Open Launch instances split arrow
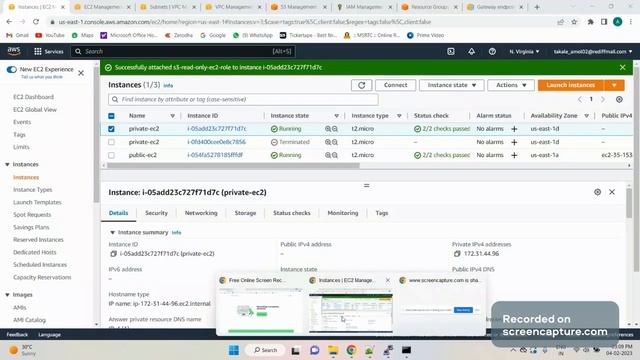This screenshot has height=360, width=640. coord(614,85)
